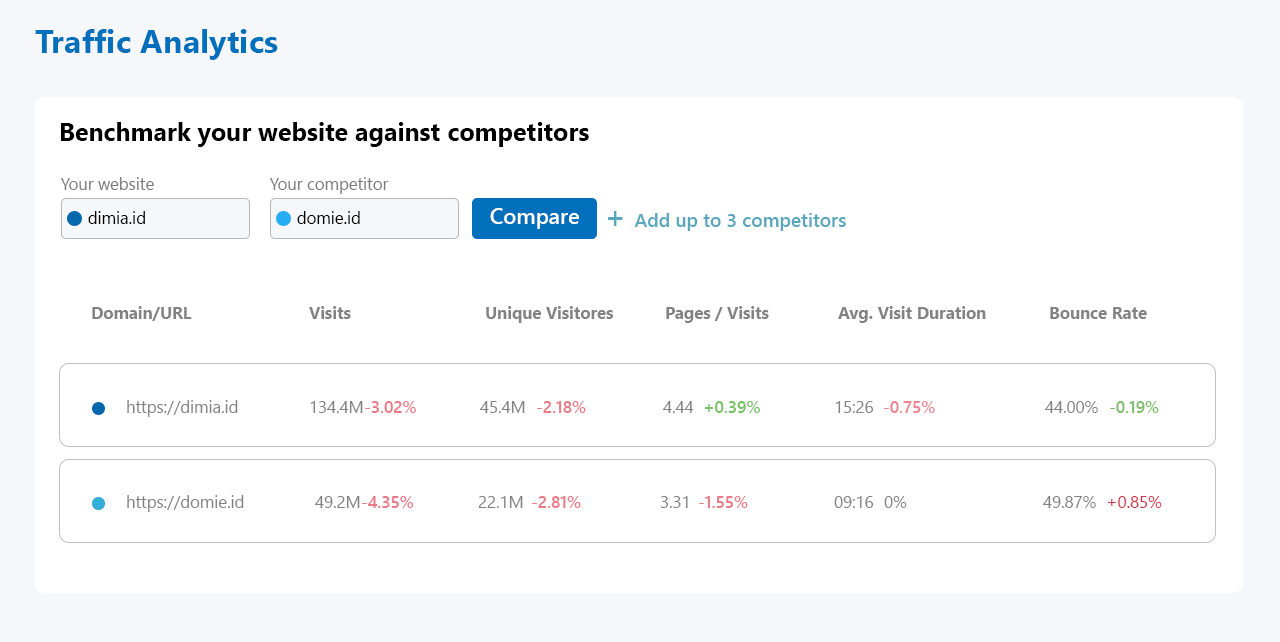Screen dimensions: 1280x642
Task: Click Add up to 3 competitors link
Action: pyautogui.click(x=740, y=221)
